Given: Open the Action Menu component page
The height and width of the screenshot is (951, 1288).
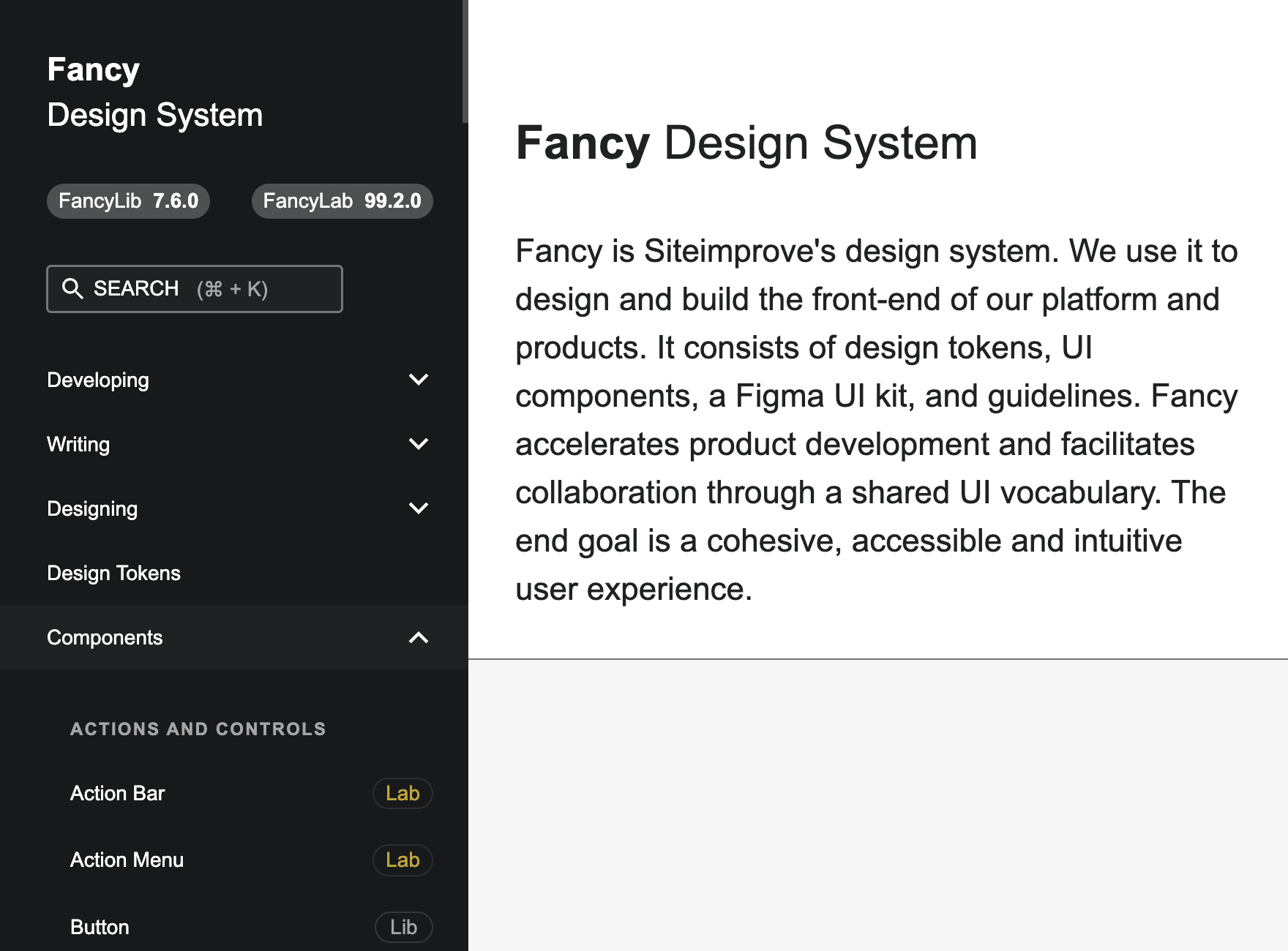Looking at the screenshot, I should click(127, 860).
